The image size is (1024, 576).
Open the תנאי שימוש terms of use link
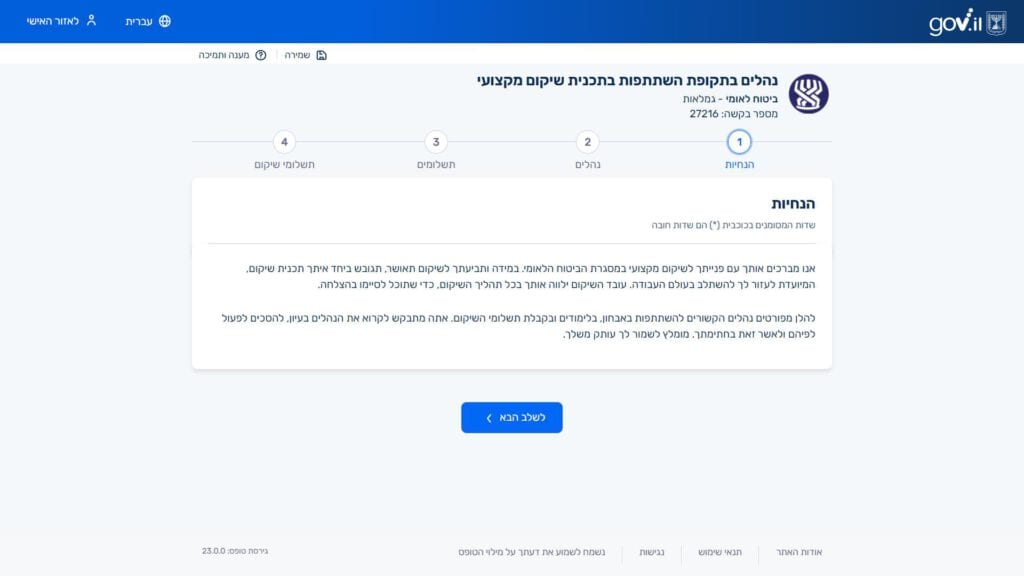click(720, 551)
